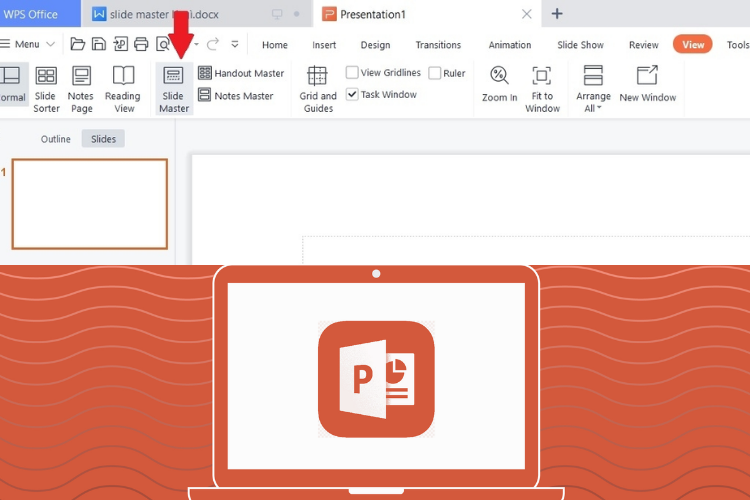Viewport: 750px width, 500px height.
Task: Close the Presentation1 tab
Action: [x=527, y=14]
